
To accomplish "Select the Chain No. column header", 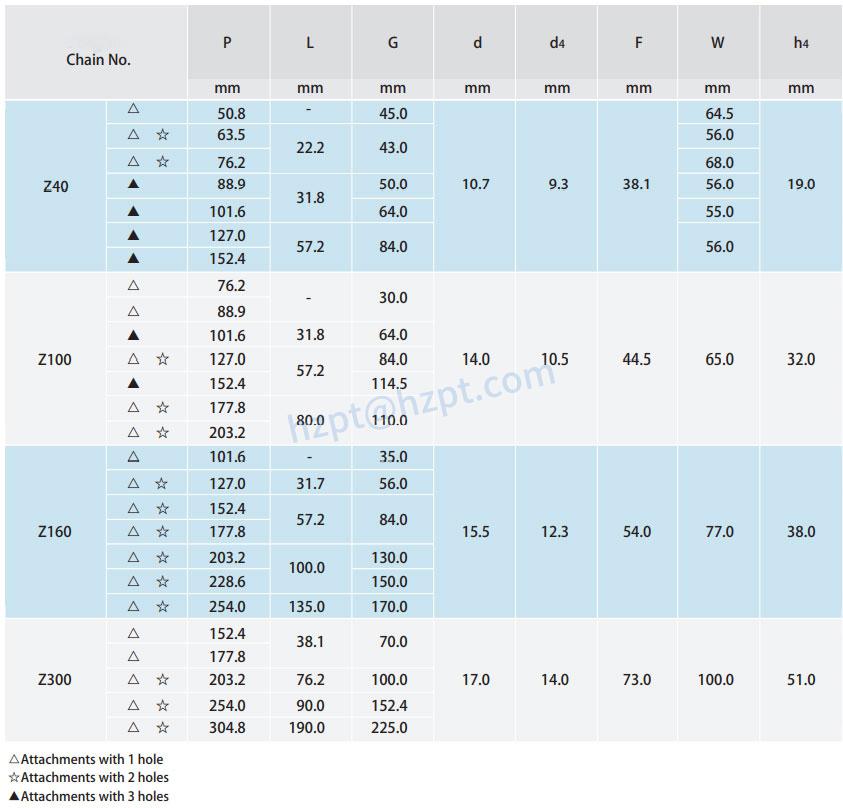I will 98,59.
